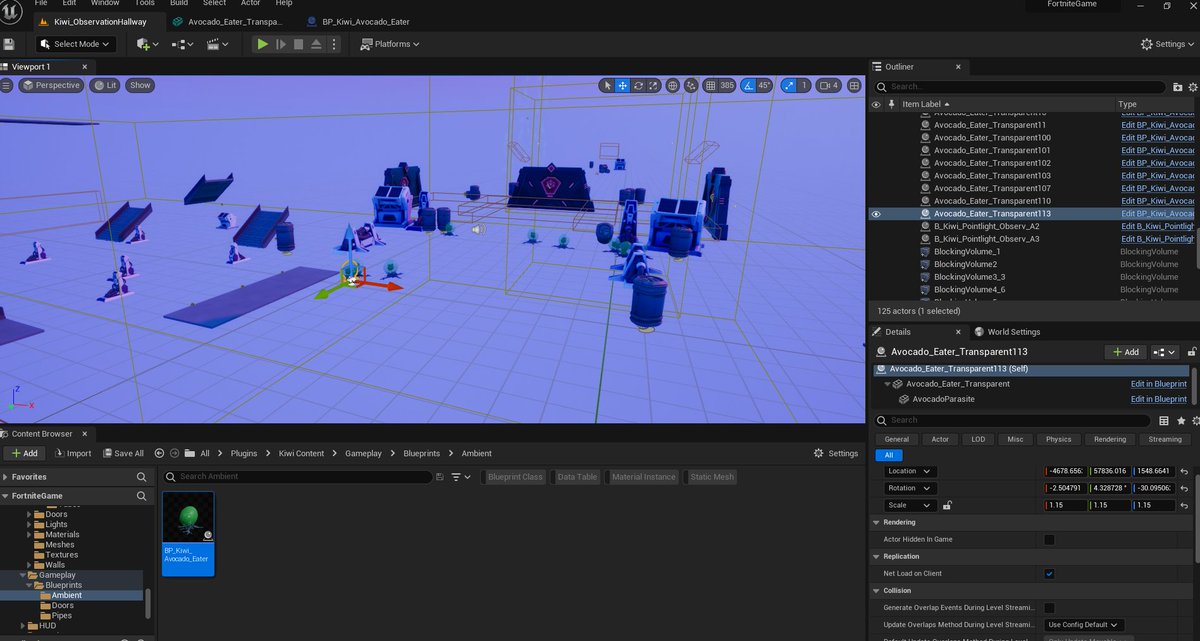Toggle scale snapping icon
This screenshot has height=641, width=1200.
pos(788,85)
